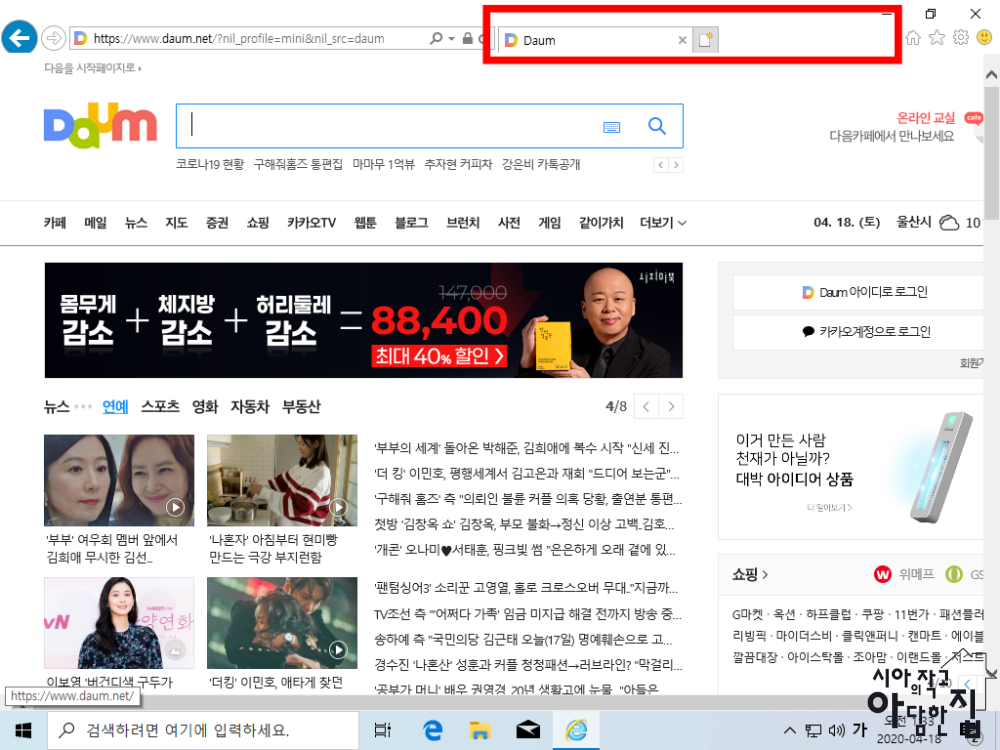Open the '부부' 여우회 멤버 video thumbnail
Image resolution: width=1000 pixels, height=750 pixels.
coord(119,480)
